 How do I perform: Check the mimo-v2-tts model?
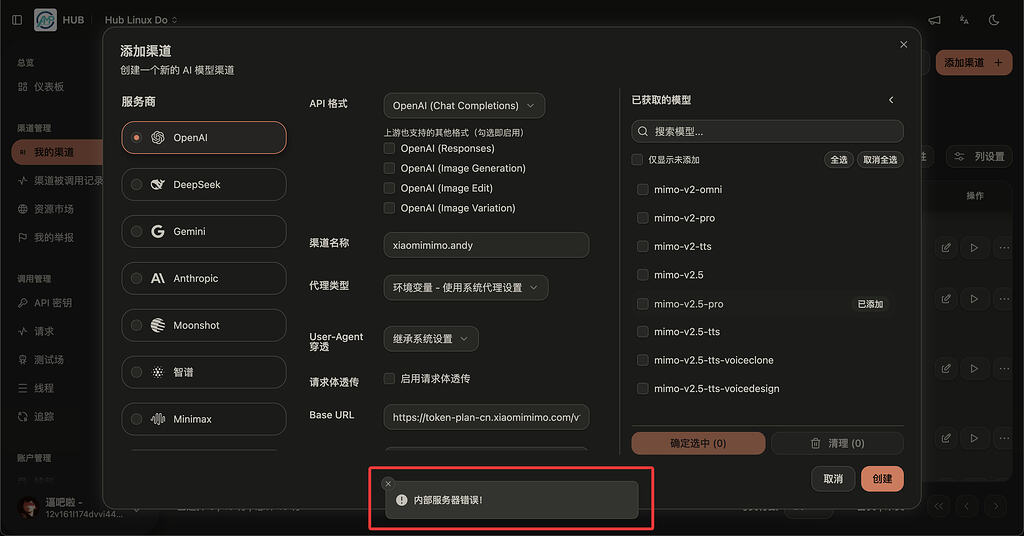(643, 246)
